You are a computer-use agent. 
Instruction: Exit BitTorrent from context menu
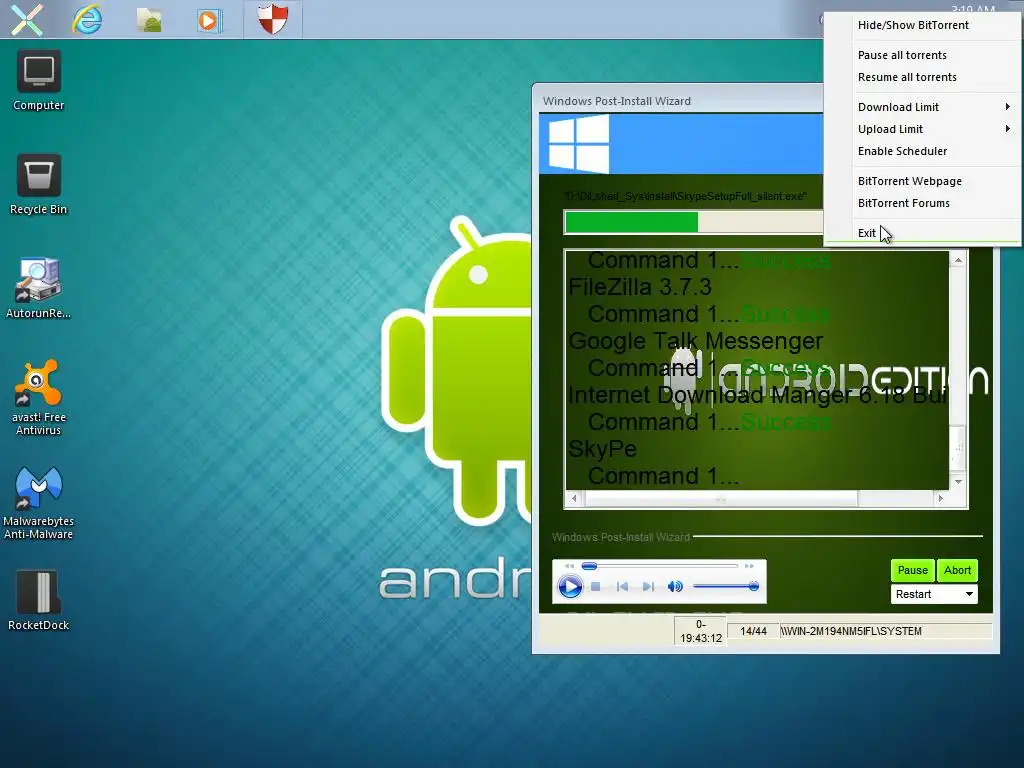coord(923,233)
